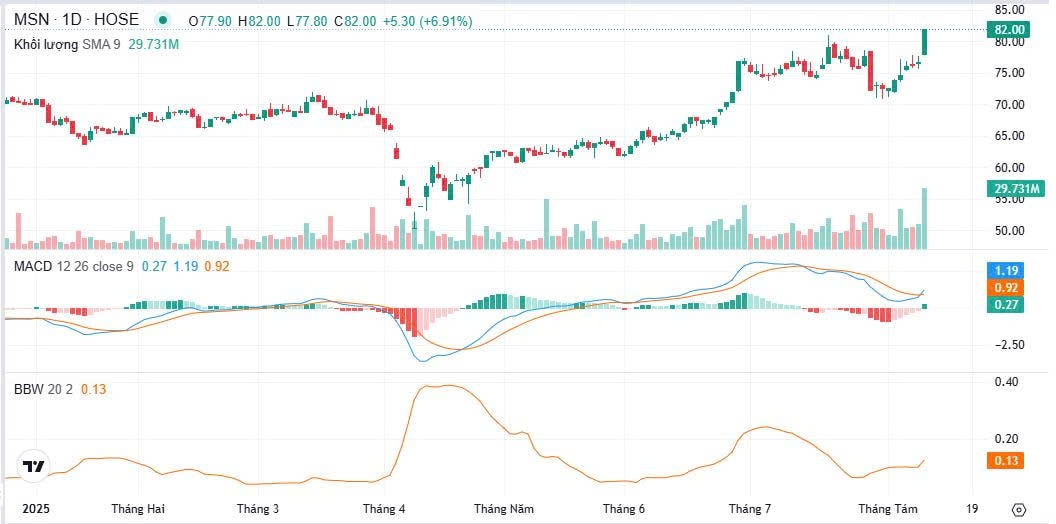Click the O77.90 open value in header

click(x=210, y=22)
